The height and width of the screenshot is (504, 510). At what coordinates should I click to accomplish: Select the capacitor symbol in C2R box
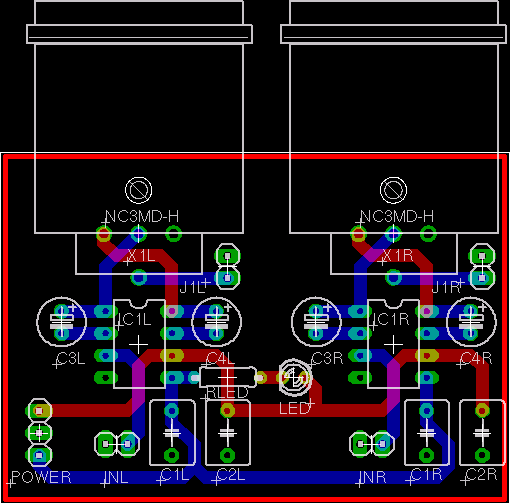482,433
